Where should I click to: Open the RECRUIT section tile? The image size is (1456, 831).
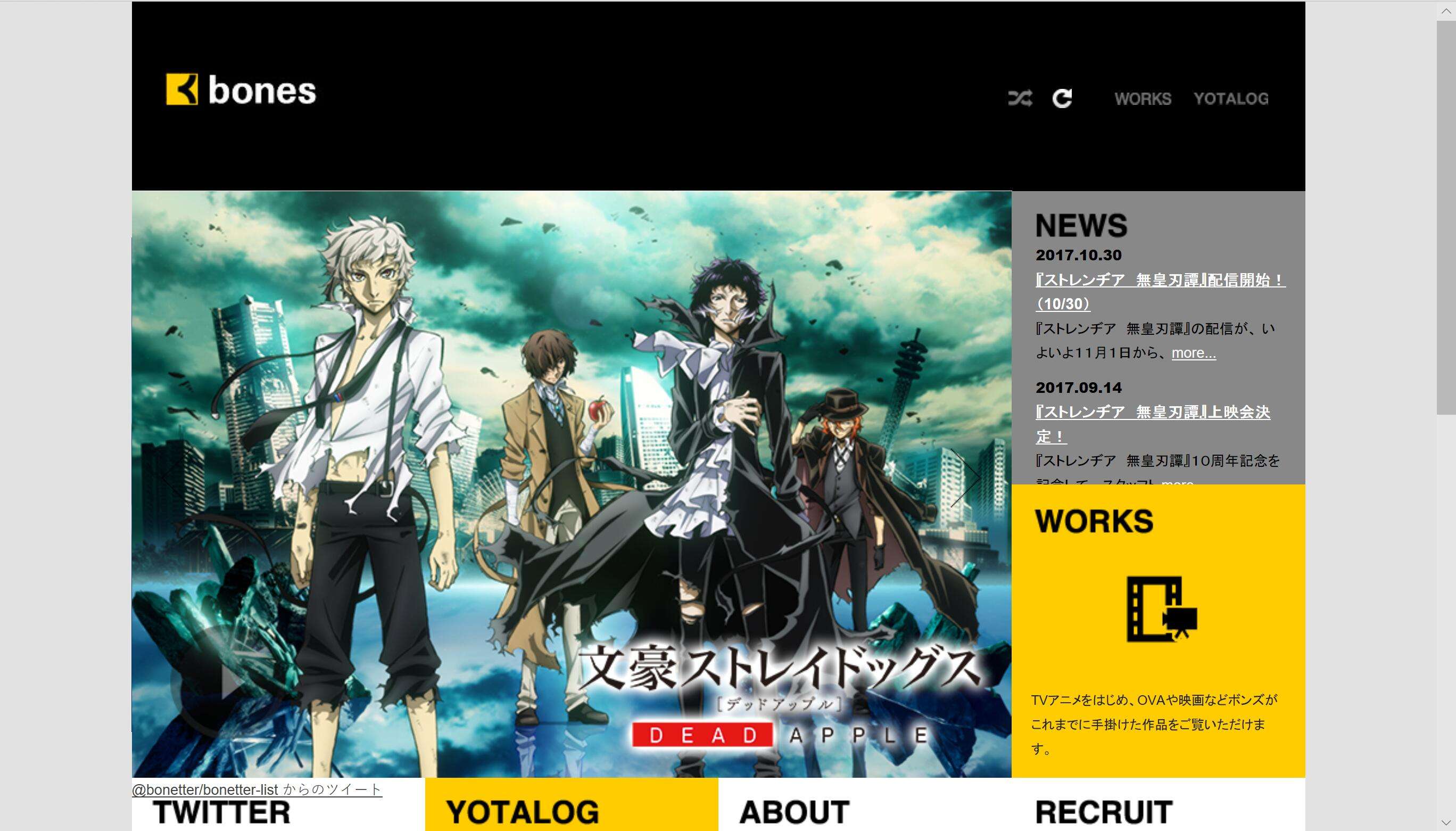click(x=1158, y=804)
